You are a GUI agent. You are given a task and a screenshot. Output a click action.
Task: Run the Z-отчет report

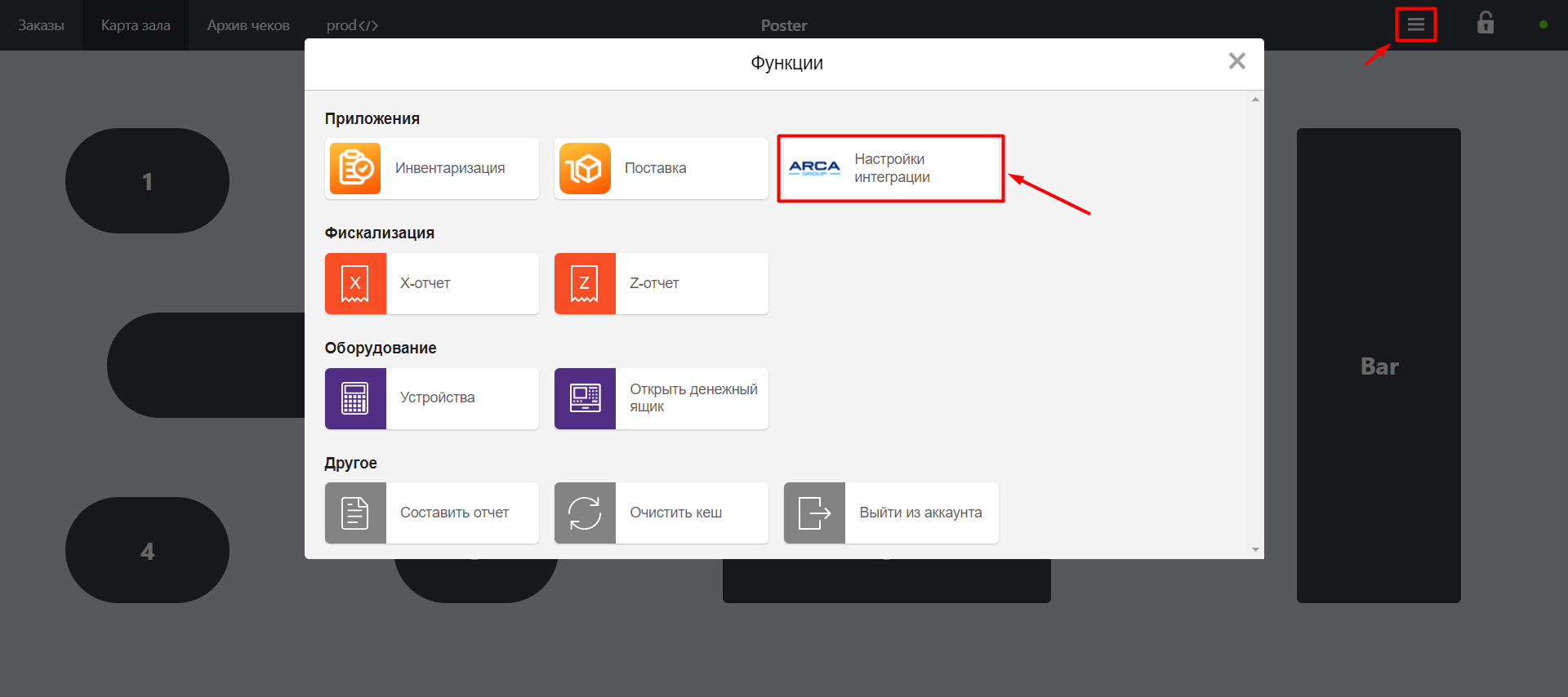click(661, 283)
